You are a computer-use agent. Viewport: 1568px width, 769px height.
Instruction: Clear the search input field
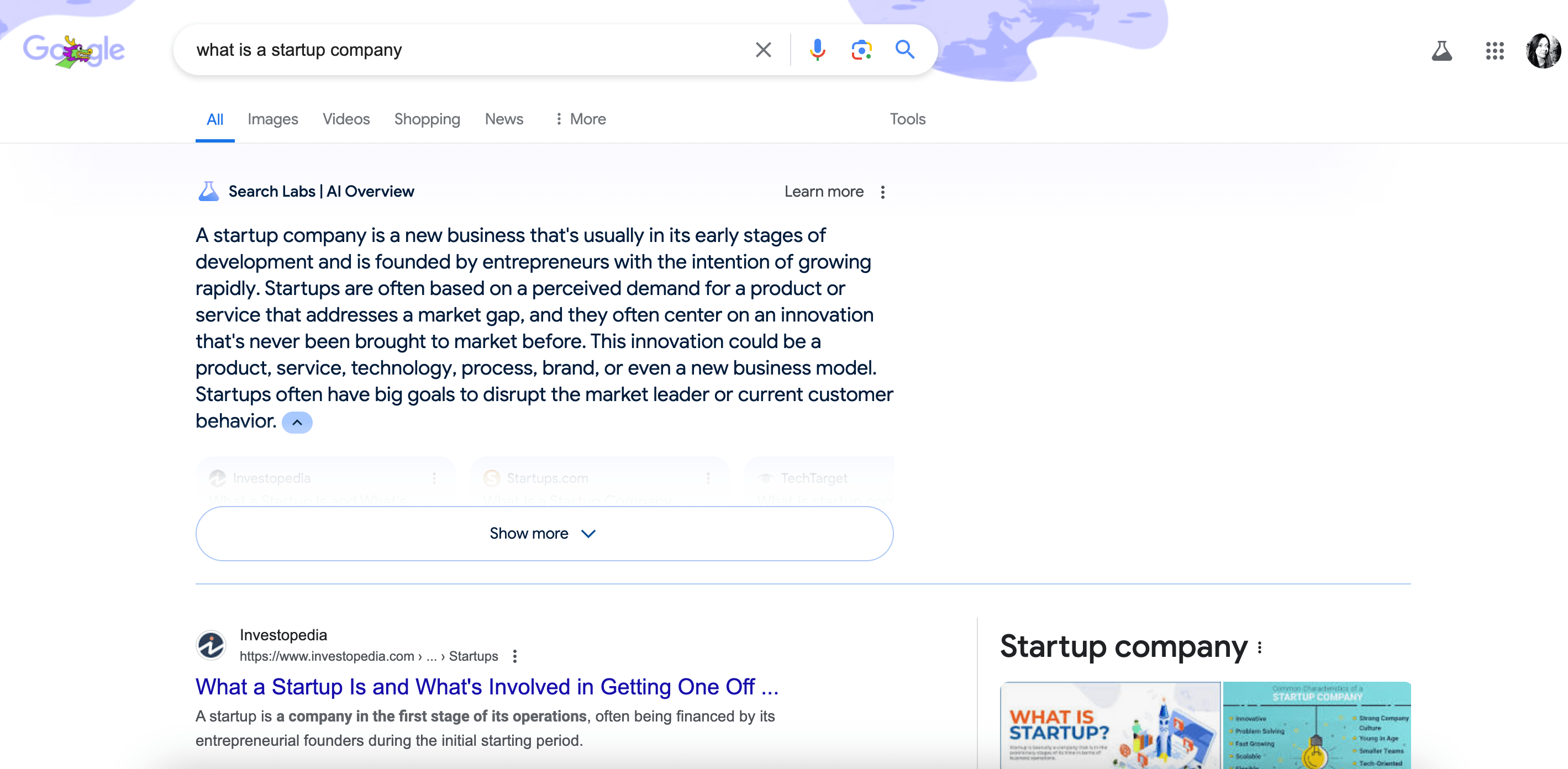pyautogui.click(x=761, y=49)
